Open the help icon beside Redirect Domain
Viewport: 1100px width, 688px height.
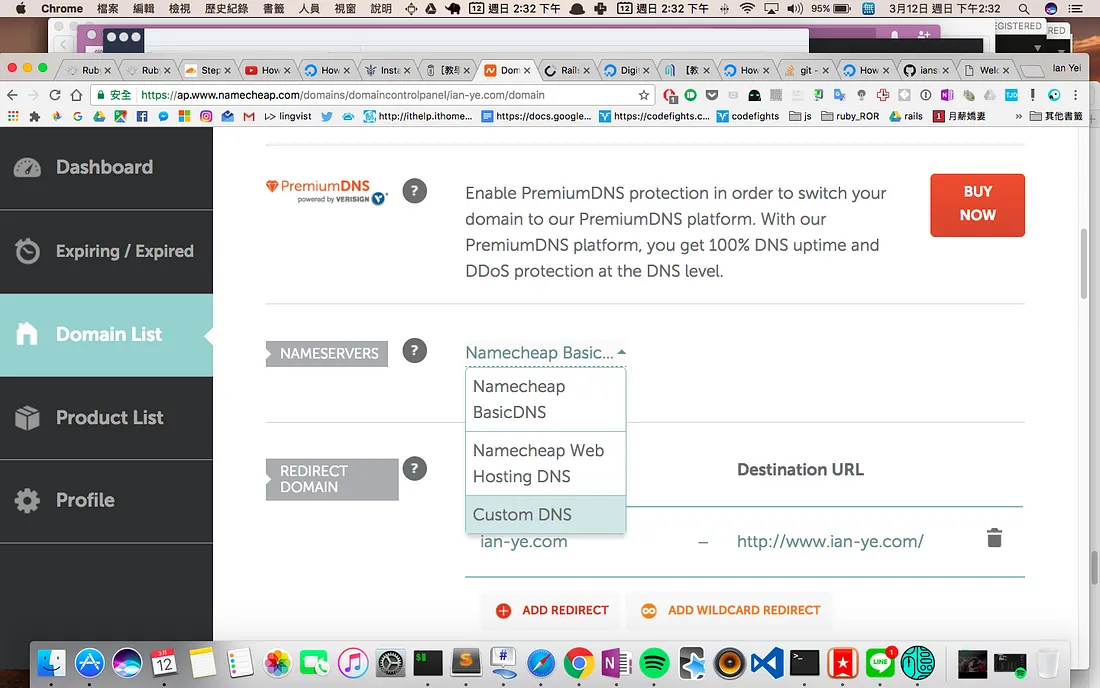[x=415, y=468]
